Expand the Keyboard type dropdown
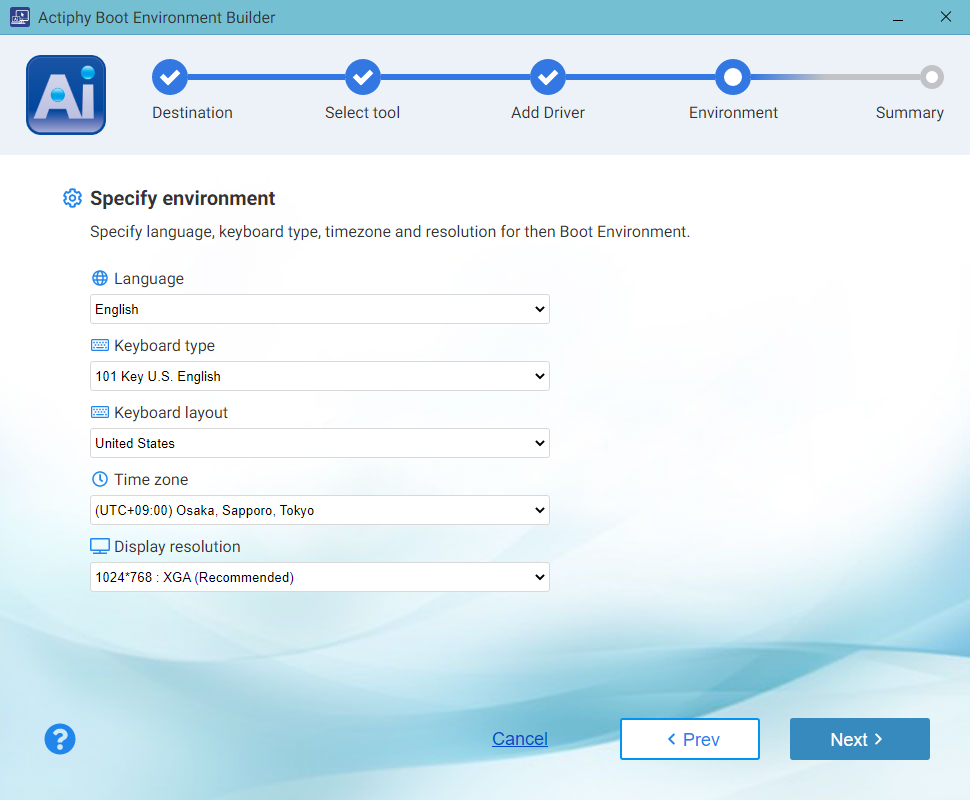The image size is (970, 800). click(x=319, y=376)
